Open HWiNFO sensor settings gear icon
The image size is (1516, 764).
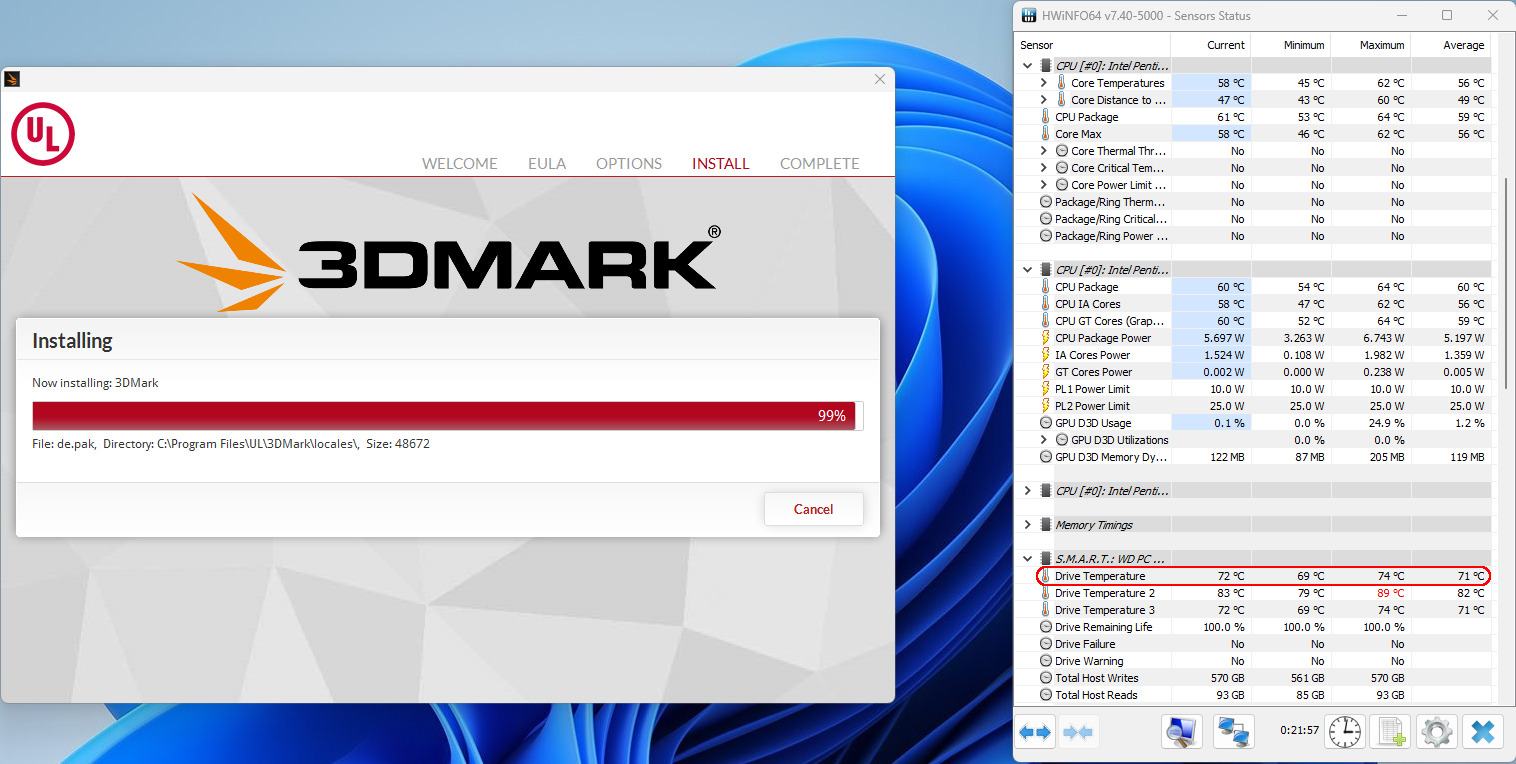point(1437,732)
